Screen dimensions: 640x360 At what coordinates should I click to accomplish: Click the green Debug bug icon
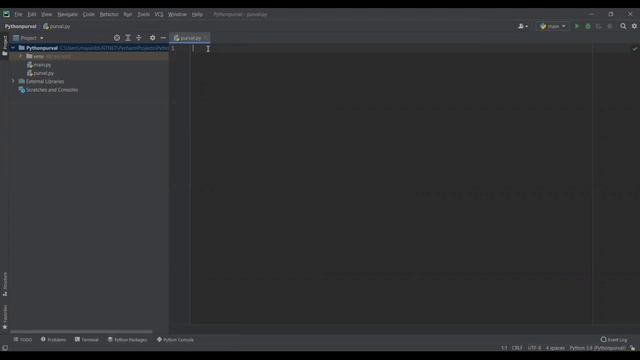pos(588,27)
